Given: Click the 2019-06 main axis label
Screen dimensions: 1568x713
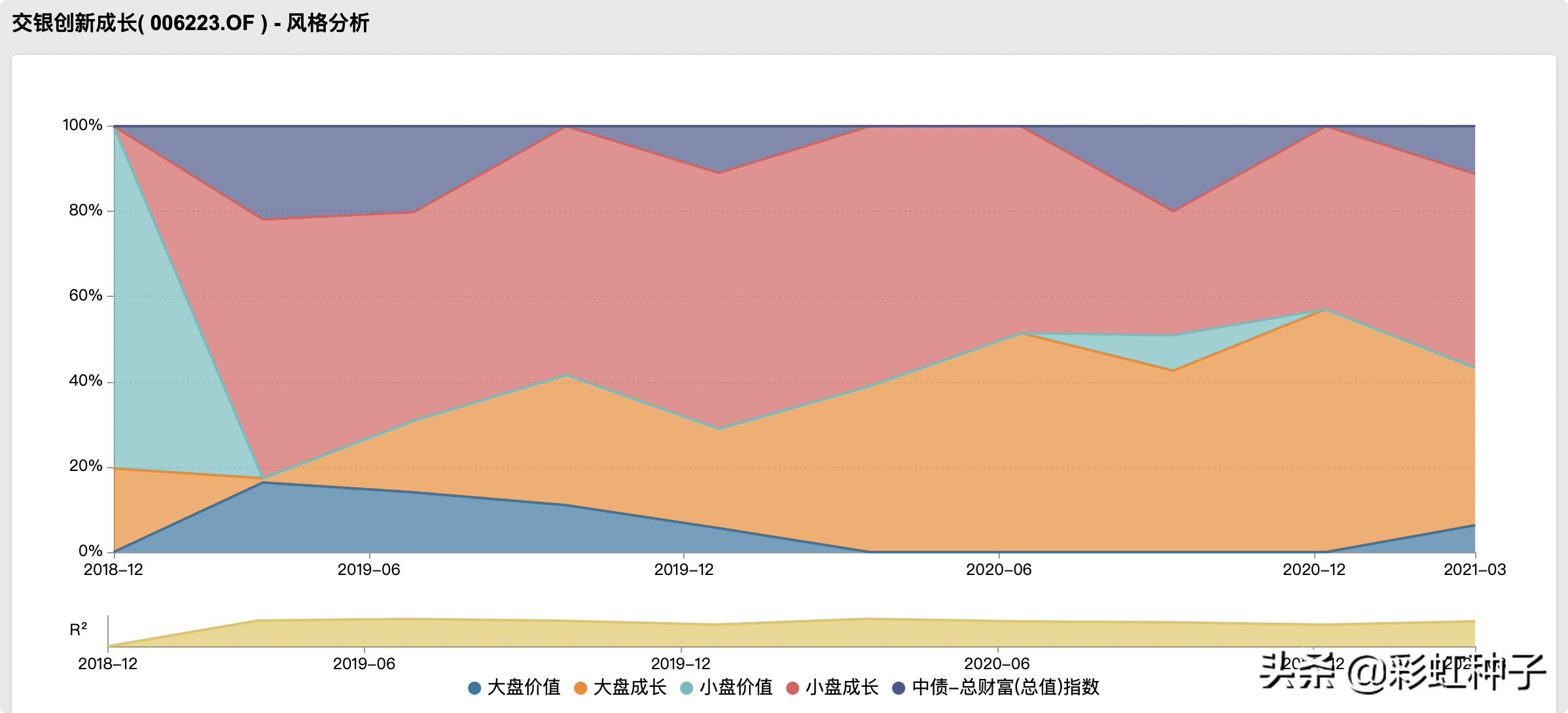Looking at the screenshot, I should tap(369, 570).
